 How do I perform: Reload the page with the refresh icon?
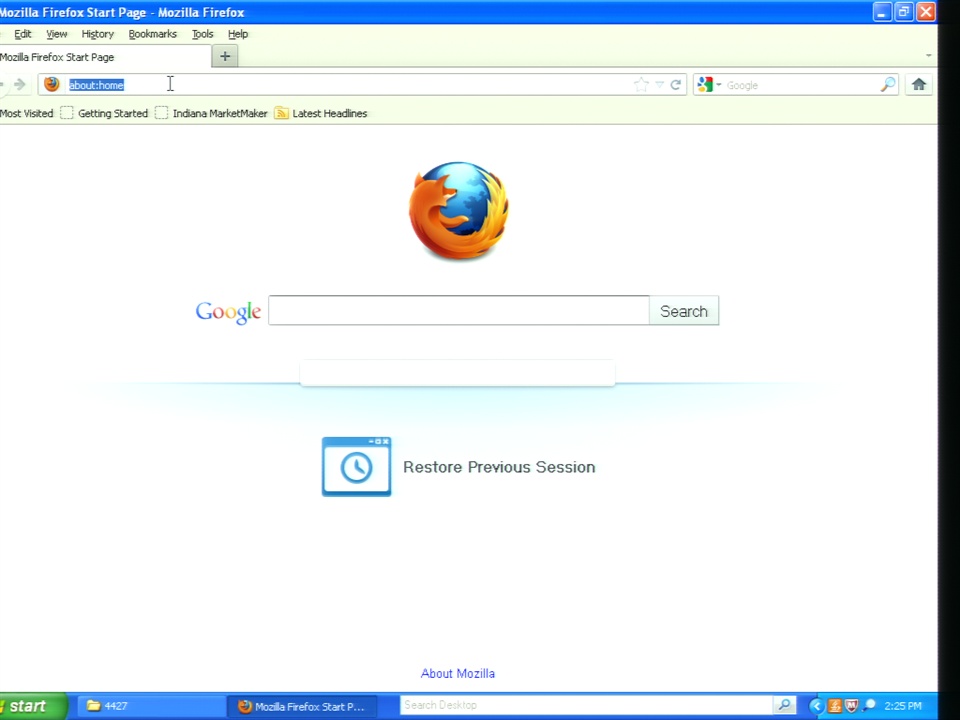point(675,84)
